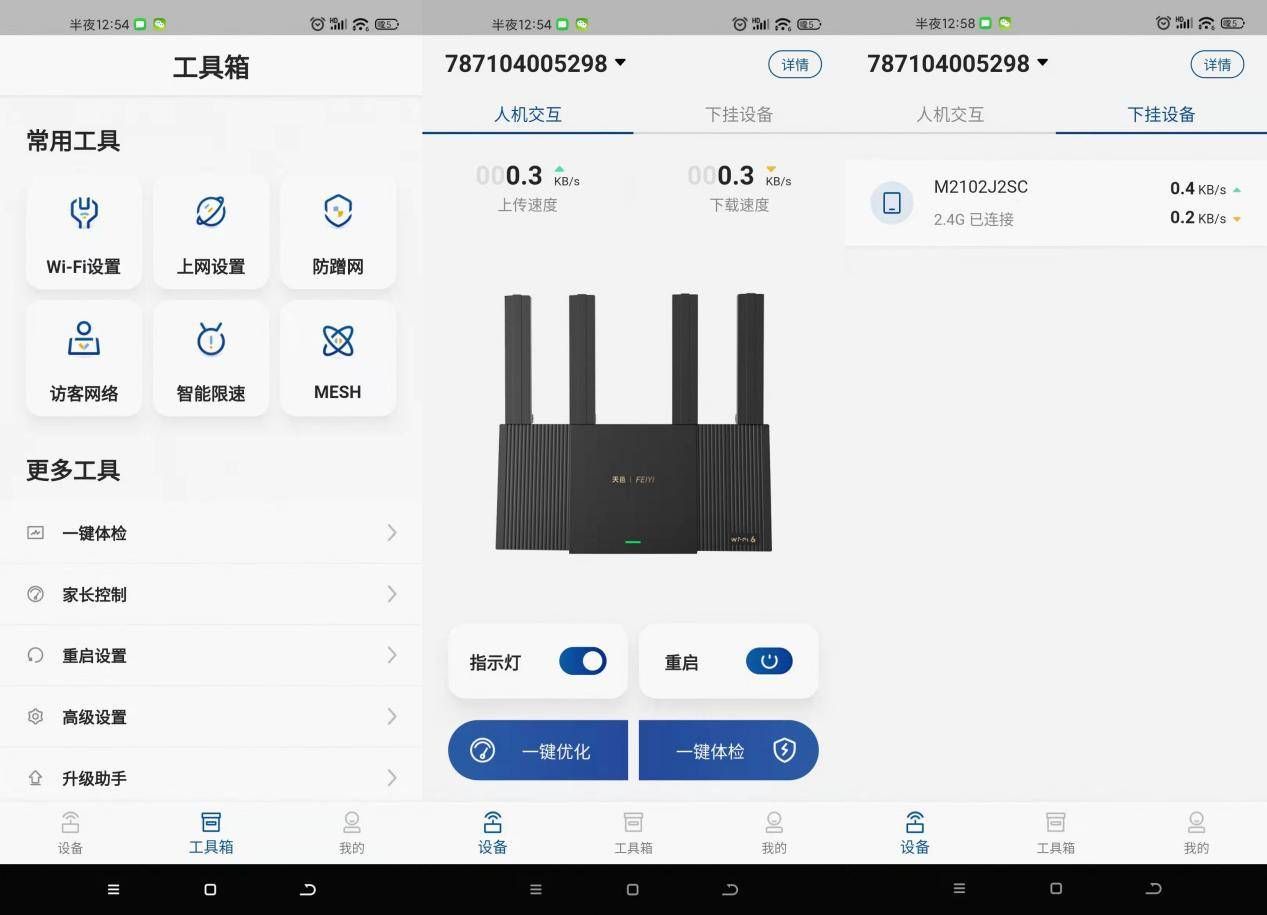
Task: Open the 升级助手 row arrow
Action: pos(392,777)
